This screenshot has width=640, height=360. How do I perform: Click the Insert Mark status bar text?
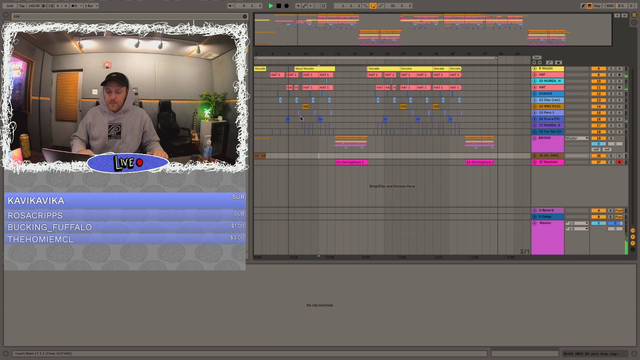click(x=43, y=353)
